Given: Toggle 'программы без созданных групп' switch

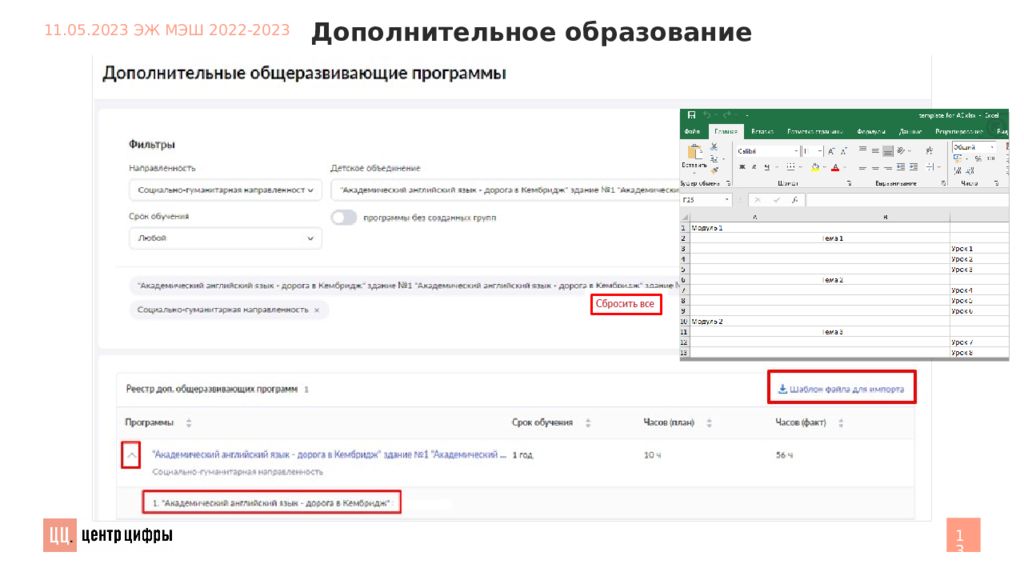Looking at the screenshot, I should pos(344,217).
